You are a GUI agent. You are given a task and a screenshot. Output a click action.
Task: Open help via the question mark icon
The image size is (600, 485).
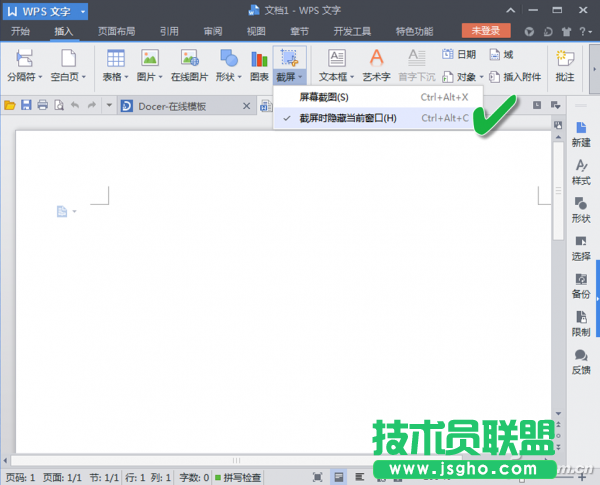pos(585,31)
